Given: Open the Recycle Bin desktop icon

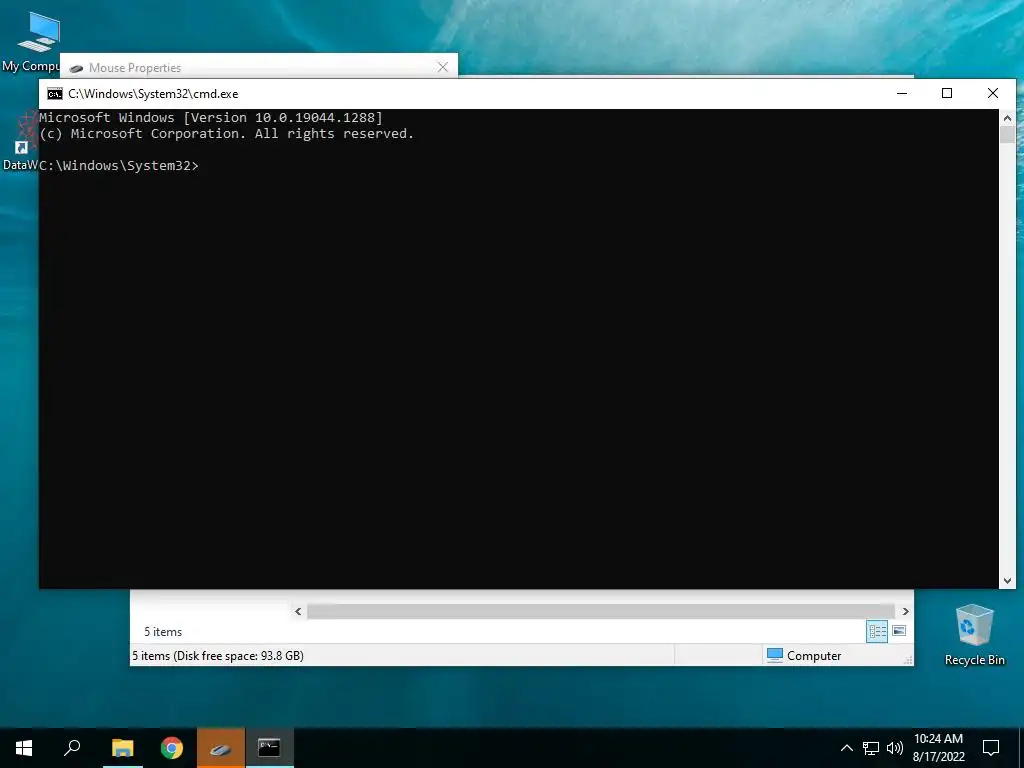Looking at the screenshot, I should coord(974,635).
